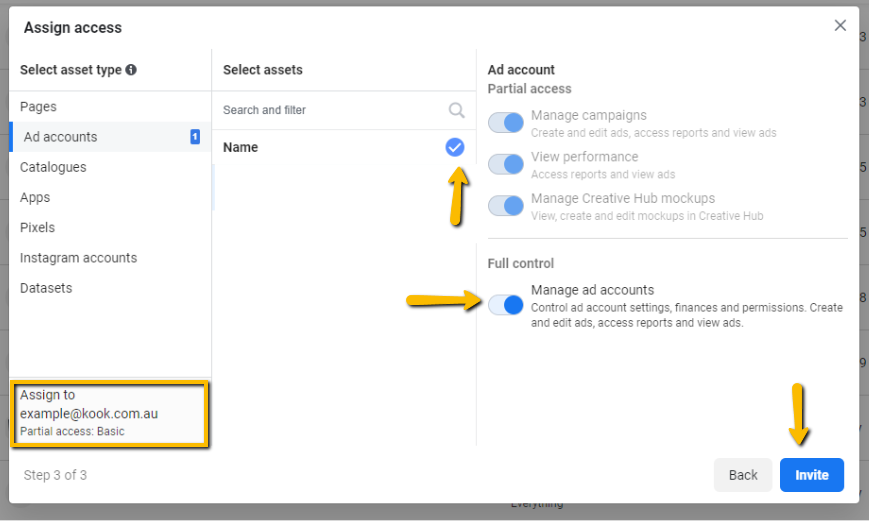
Task: Toggle Manage campaigns switch
Action: point(505,122)
